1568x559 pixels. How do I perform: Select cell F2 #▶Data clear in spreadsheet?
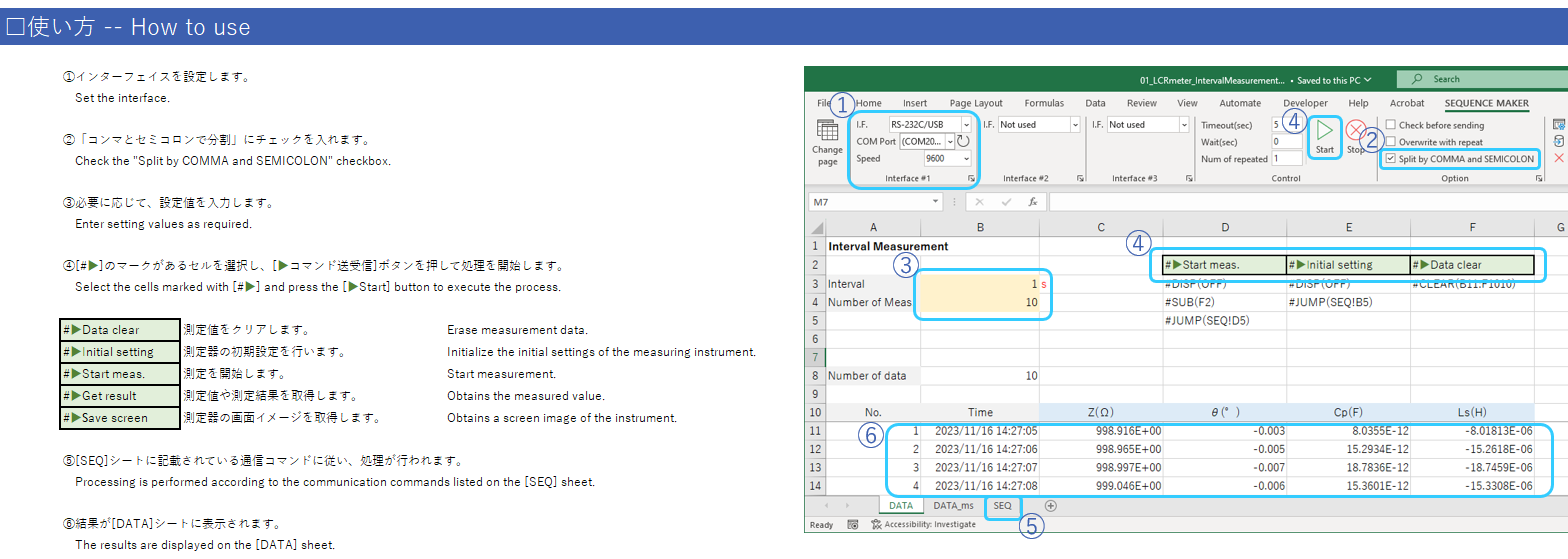(x=1472, y=265)
